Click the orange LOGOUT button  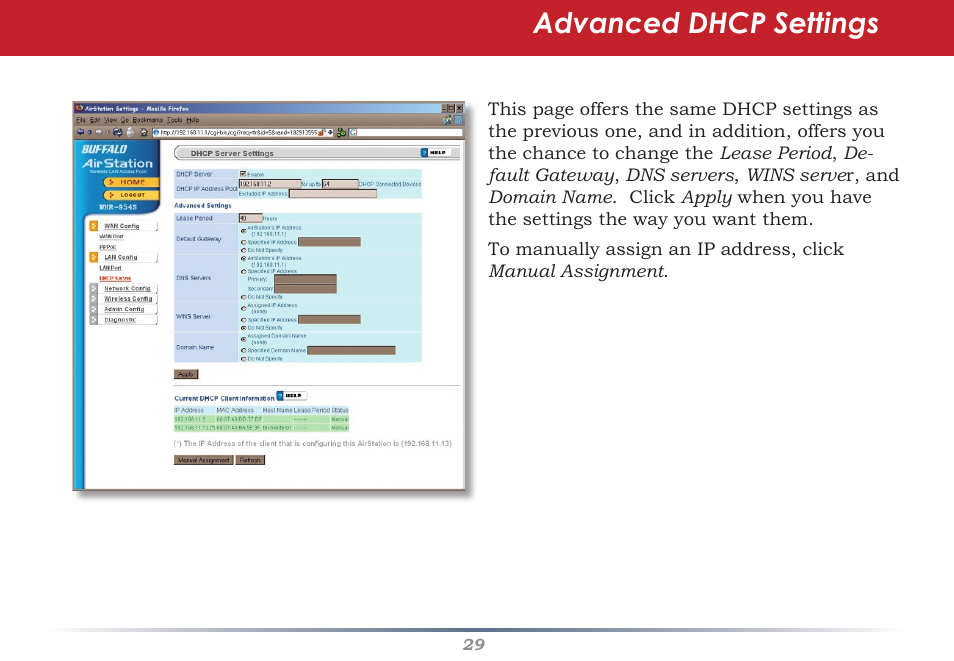[131, 195]
